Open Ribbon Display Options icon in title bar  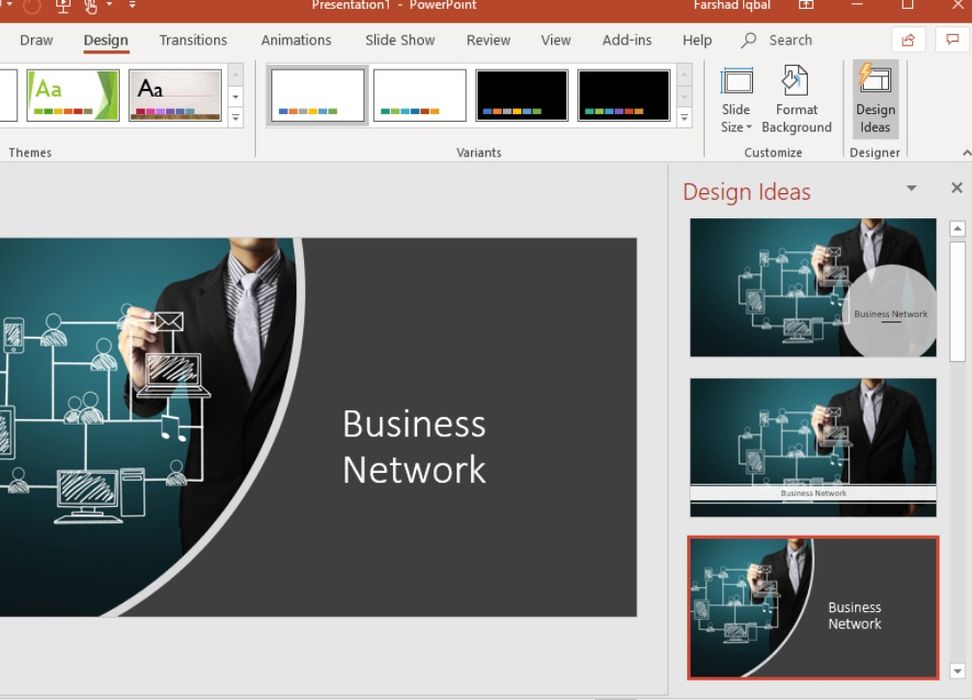(806, 5)
